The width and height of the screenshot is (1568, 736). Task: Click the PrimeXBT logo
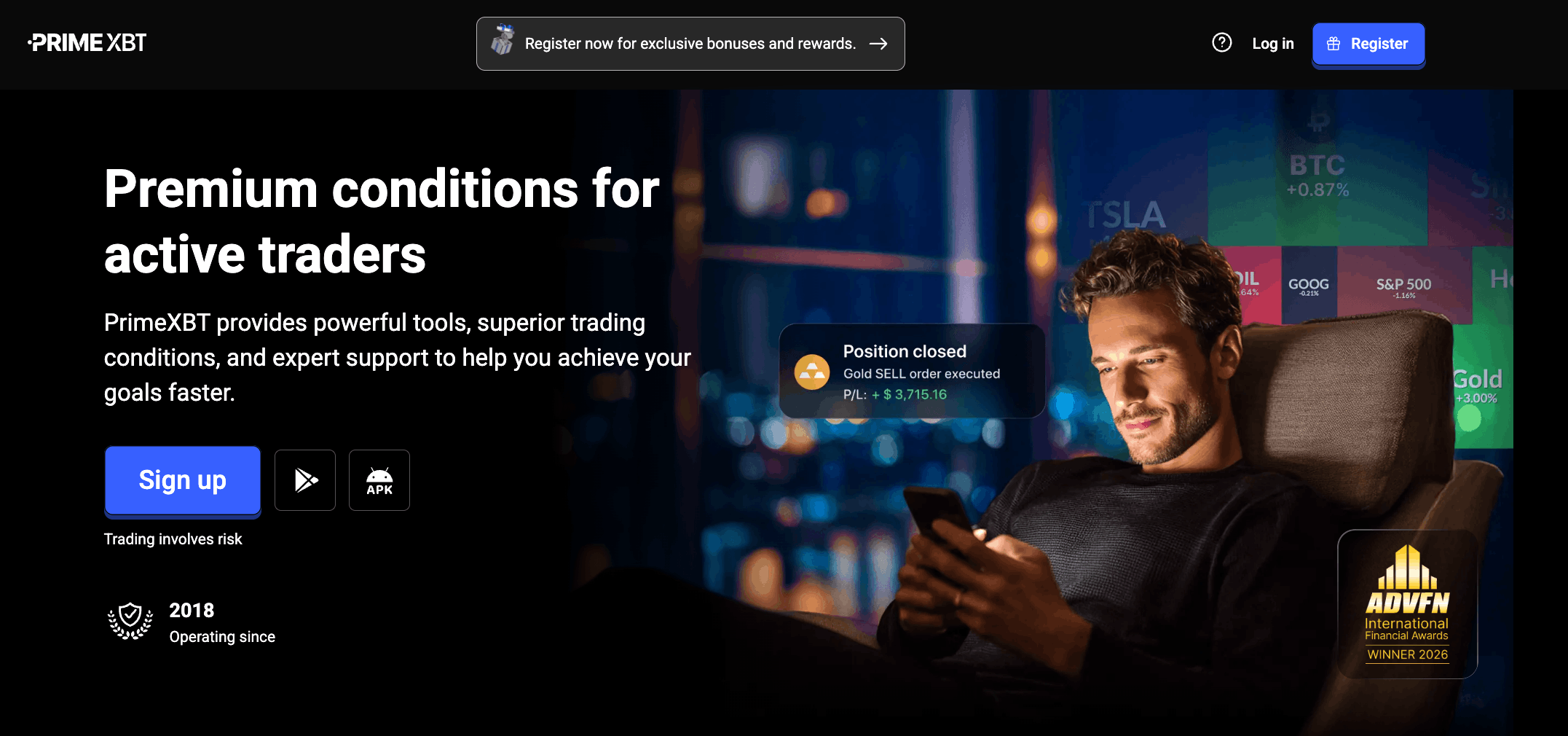point(87,43)
